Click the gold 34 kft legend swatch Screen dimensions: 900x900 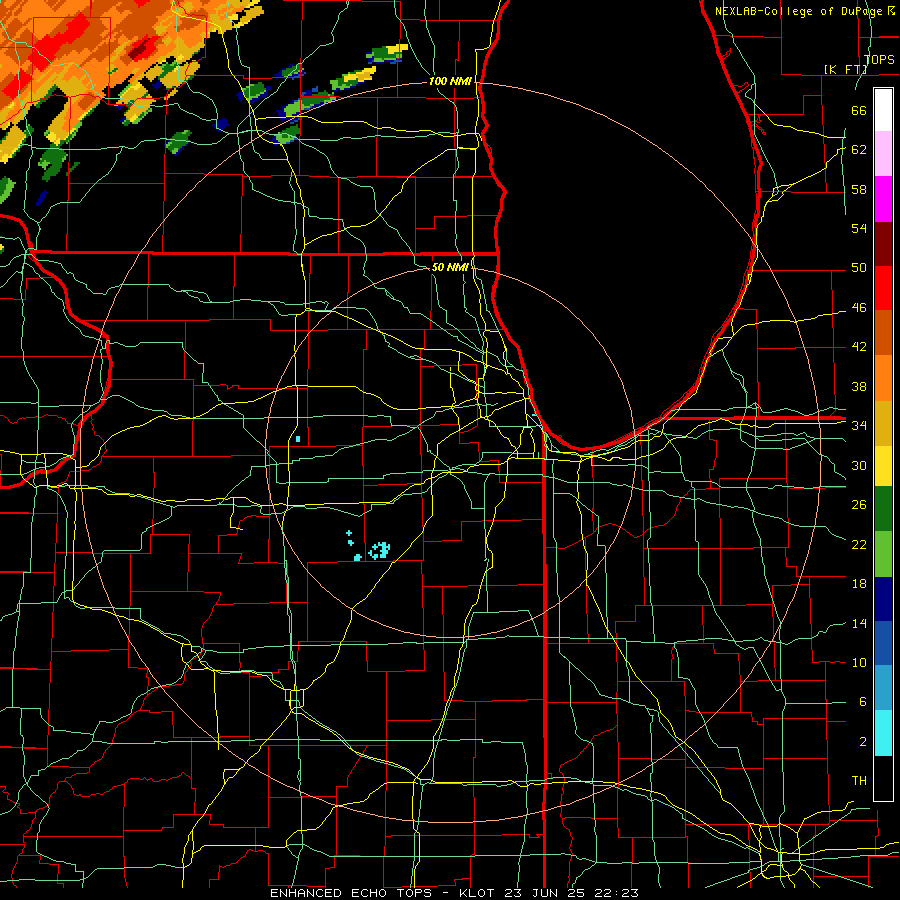click(x=883, y=423)
